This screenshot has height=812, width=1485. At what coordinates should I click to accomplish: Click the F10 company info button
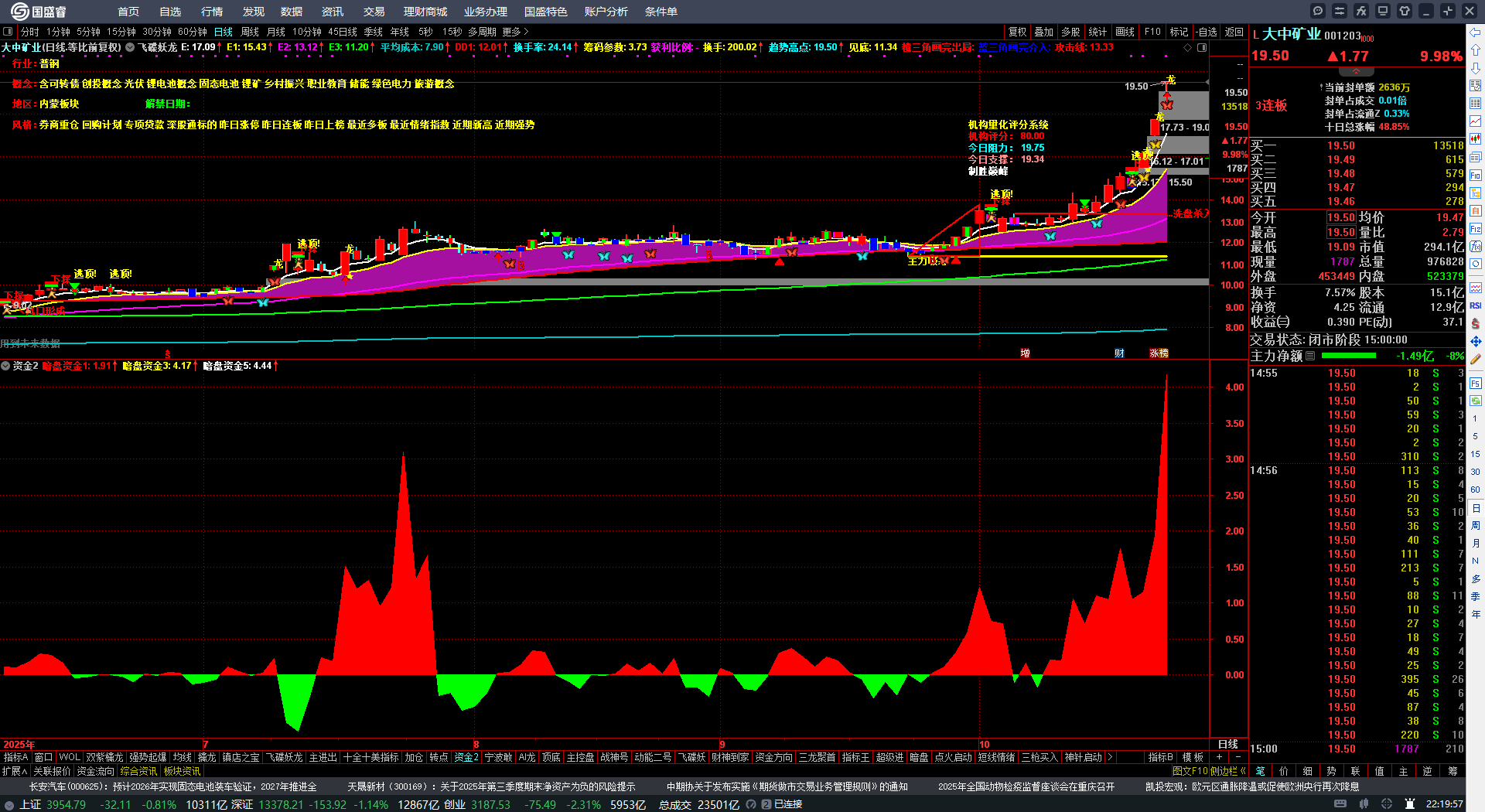pyautogui.click(x=1152, y=32)
